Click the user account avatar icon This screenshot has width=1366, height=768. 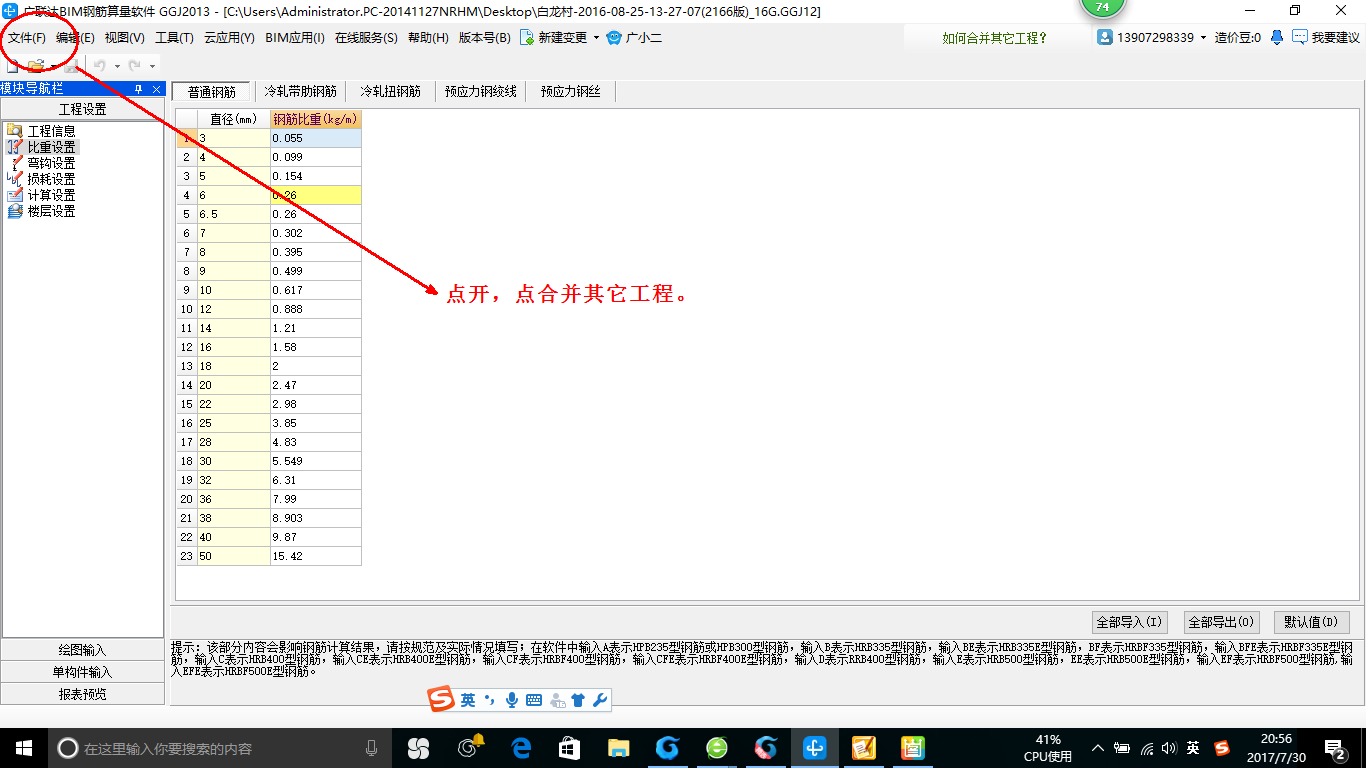click(x=1105, y=37)
